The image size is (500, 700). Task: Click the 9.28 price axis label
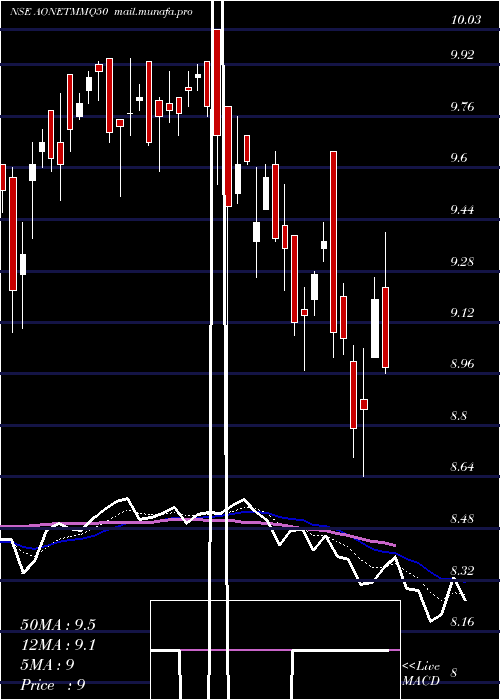pyautogui.click(x=462, y=261)
